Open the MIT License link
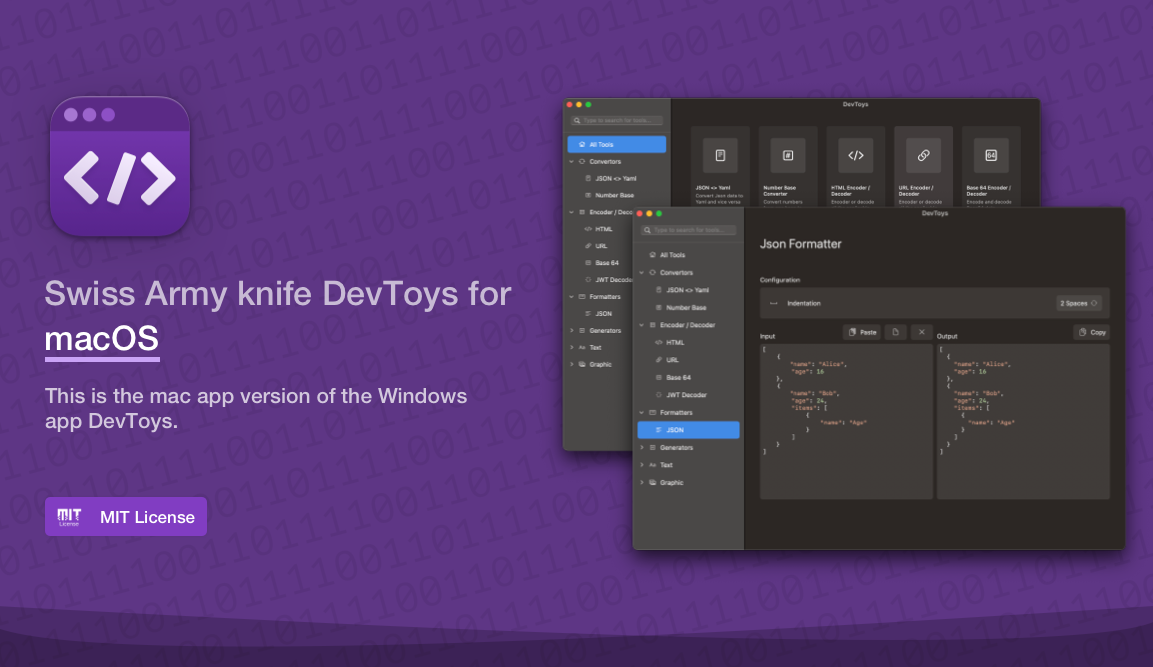 pos(125,516)
